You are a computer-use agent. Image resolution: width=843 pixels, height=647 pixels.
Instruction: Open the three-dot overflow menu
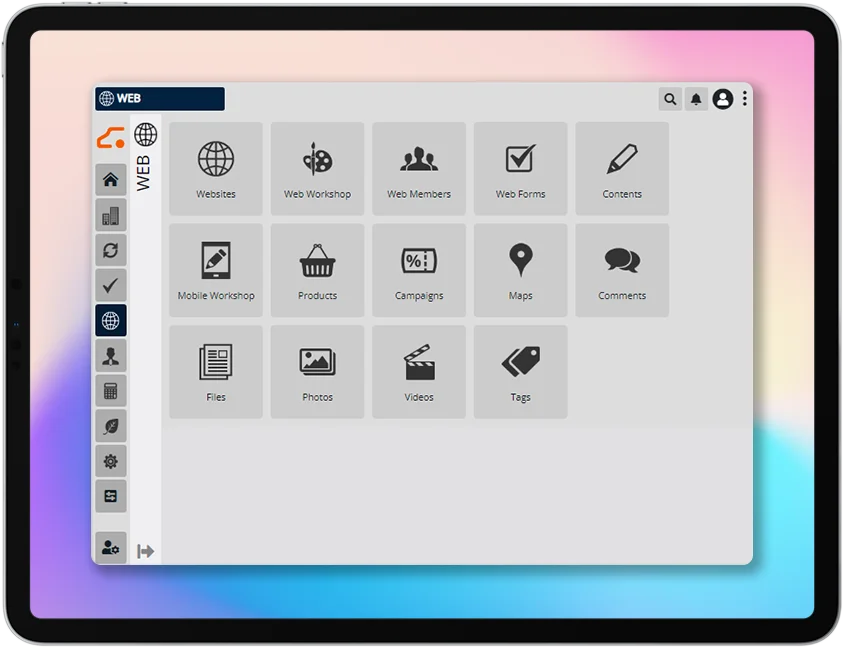point(743,98)
